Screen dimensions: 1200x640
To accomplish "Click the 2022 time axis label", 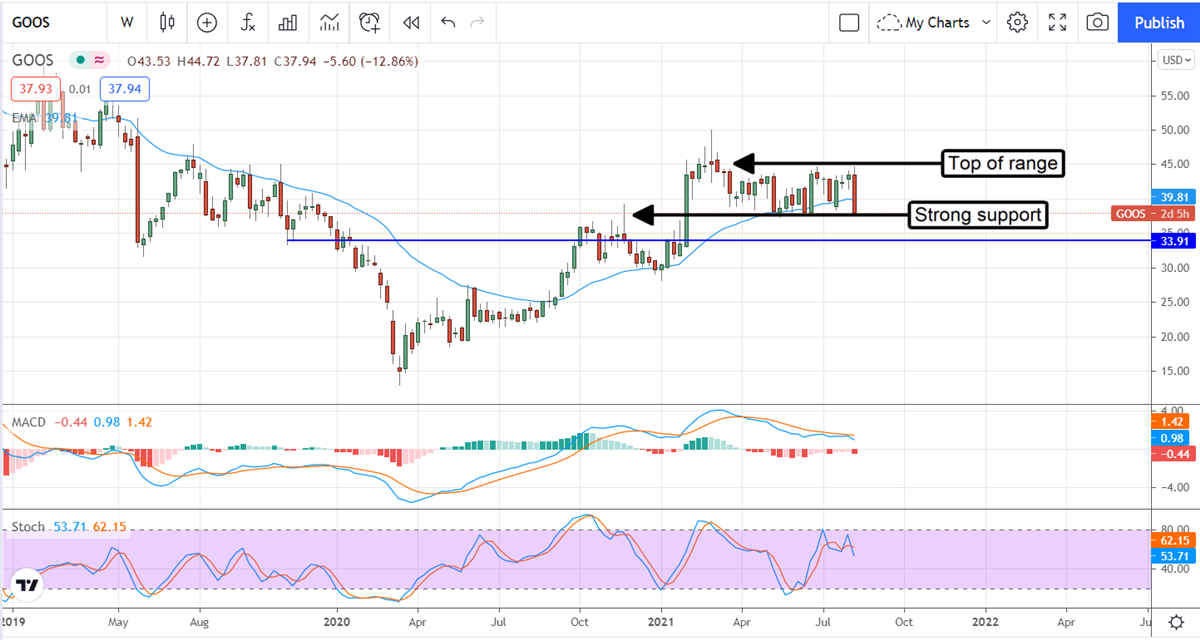I will point(985,620).
